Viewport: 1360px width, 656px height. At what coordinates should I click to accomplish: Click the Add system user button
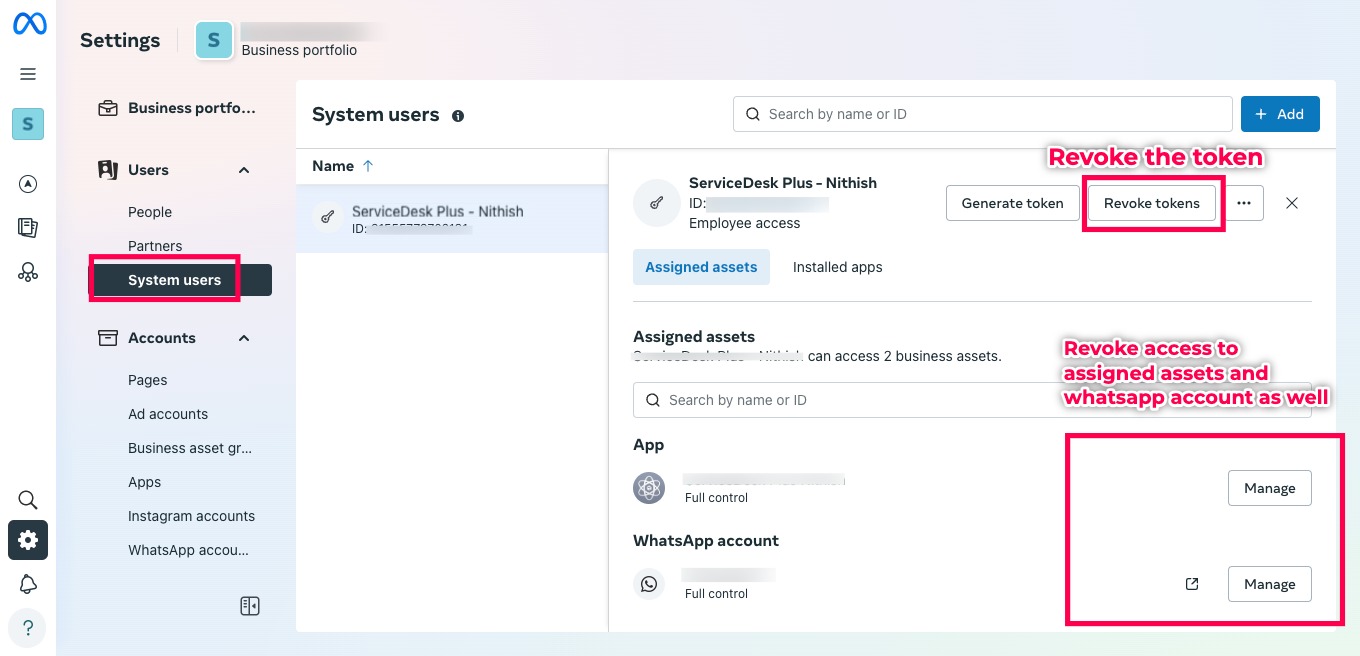point(1280,114)
